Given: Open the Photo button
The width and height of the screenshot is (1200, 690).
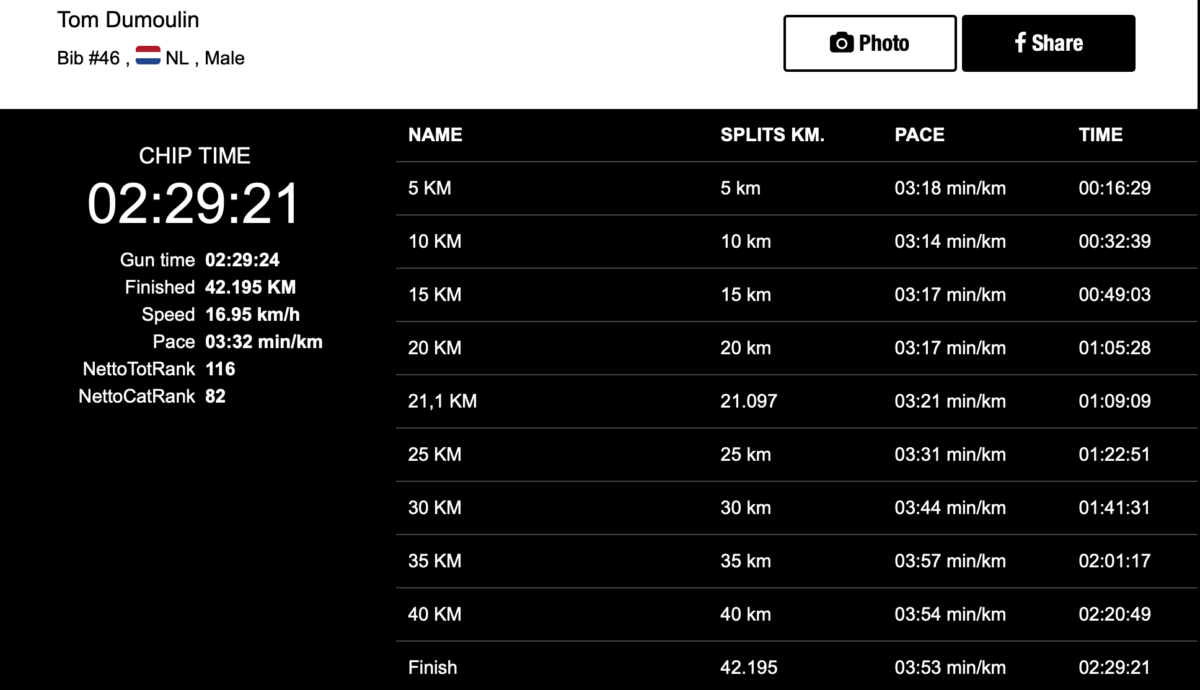Looking at the screenshot, I should [x=870, y=43].
